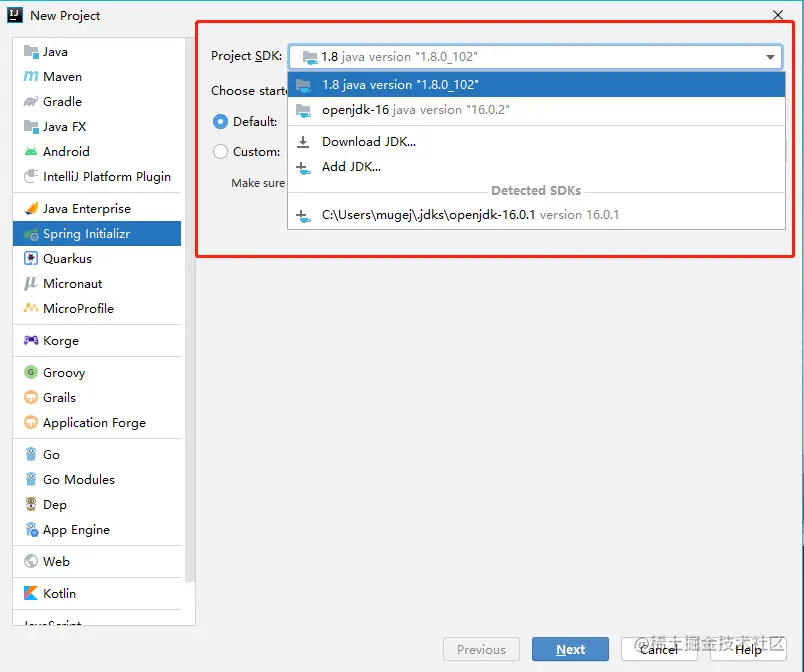Select Go Modules in the list

[97, 479]
